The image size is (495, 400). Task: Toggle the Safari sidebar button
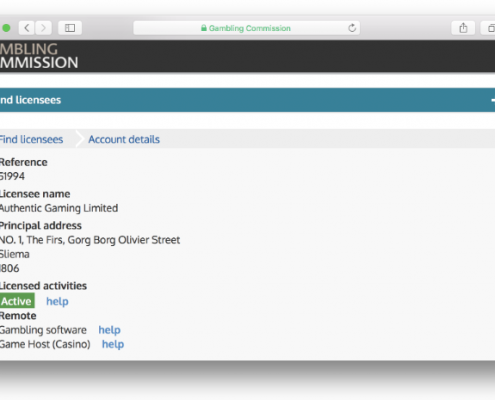tap(70, 28)
